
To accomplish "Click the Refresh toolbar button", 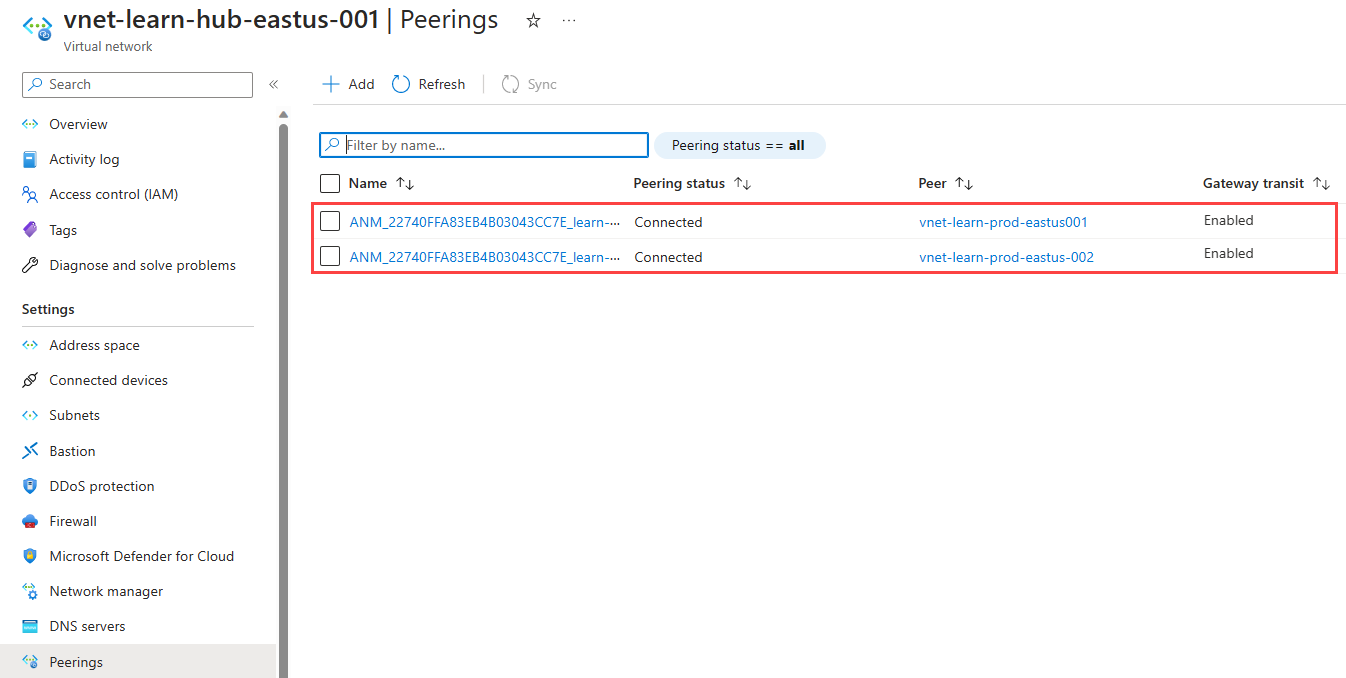I will tap(428, 85).
